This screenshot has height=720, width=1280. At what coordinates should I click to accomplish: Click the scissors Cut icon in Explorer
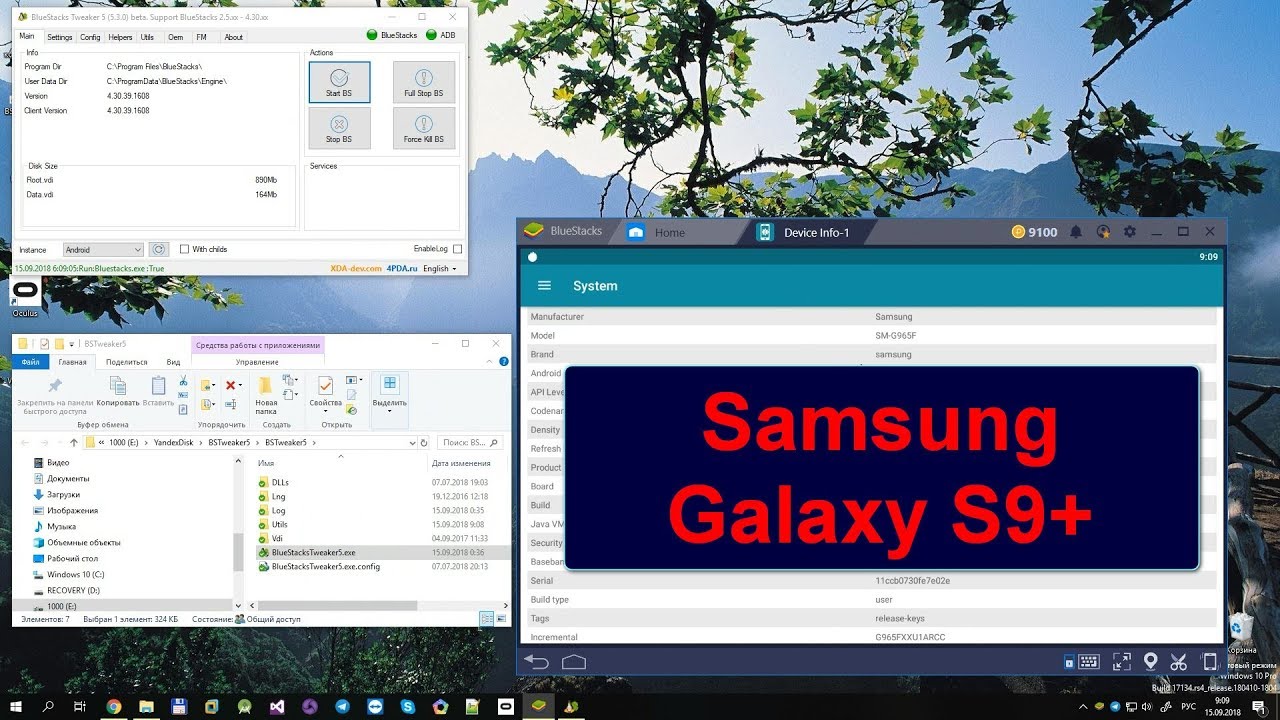click(184, 381)
